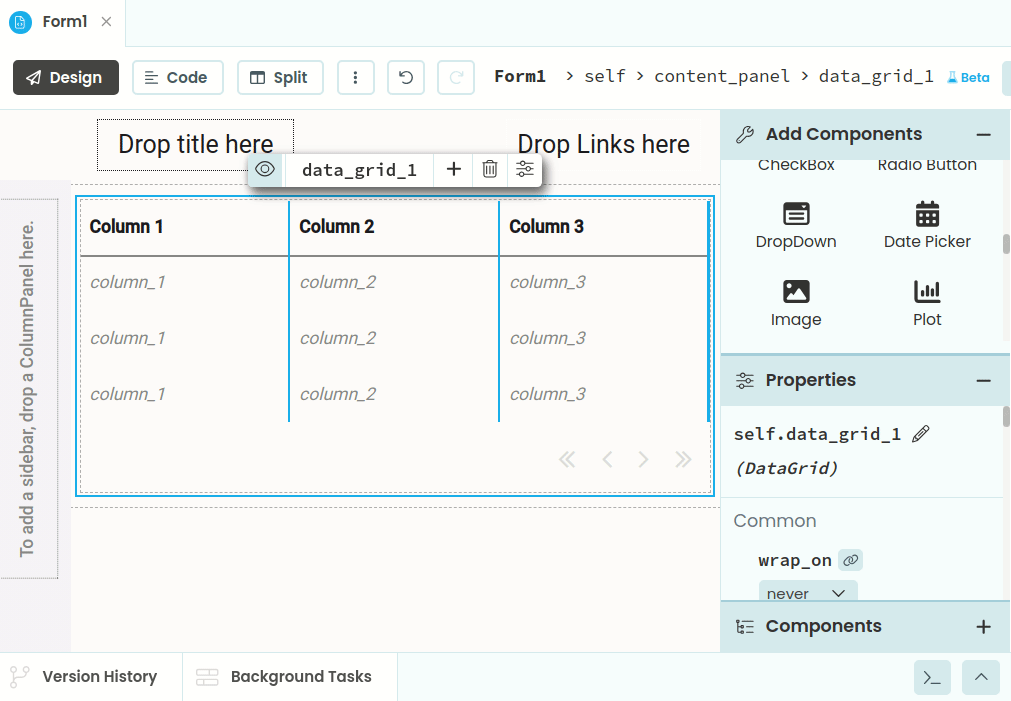Select the Image component icon
This screenshot has width=1011, height=701.
pos(796,292)
